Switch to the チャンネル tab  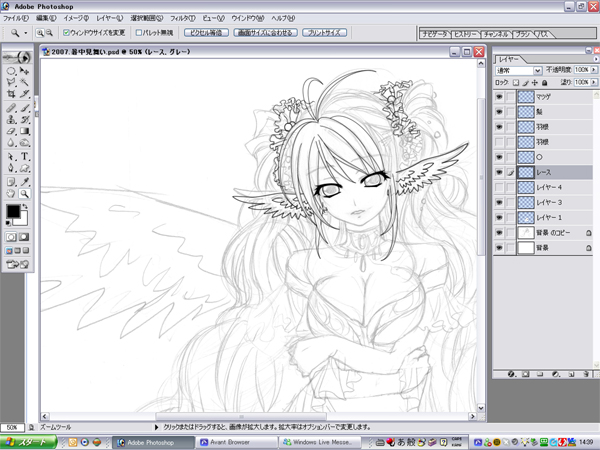coord(496,34)
